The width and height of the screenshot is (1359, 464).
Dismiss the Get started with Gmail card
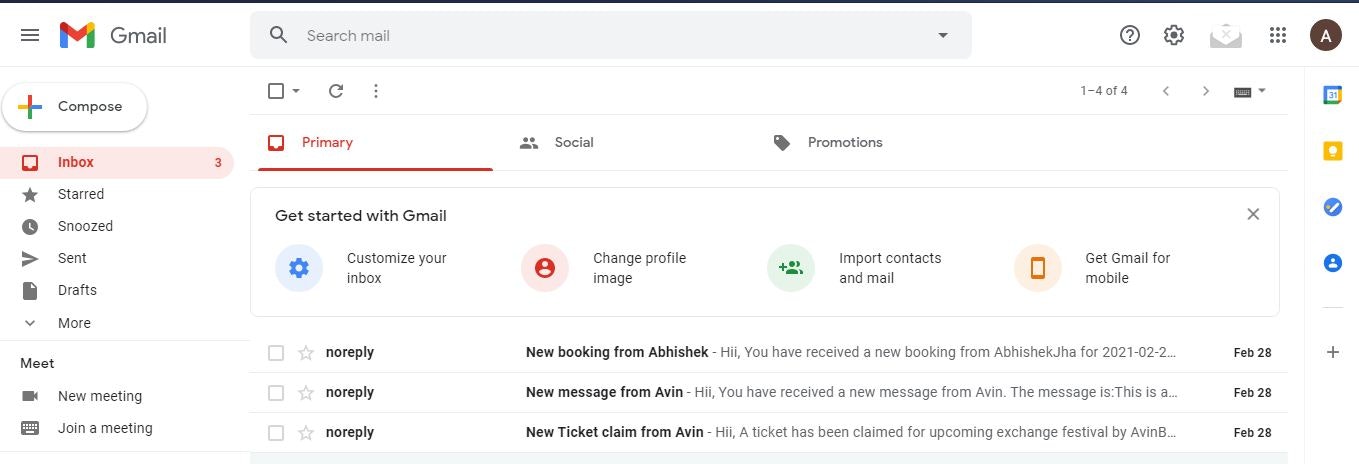pyautogui.click(x=1253, y=214)
